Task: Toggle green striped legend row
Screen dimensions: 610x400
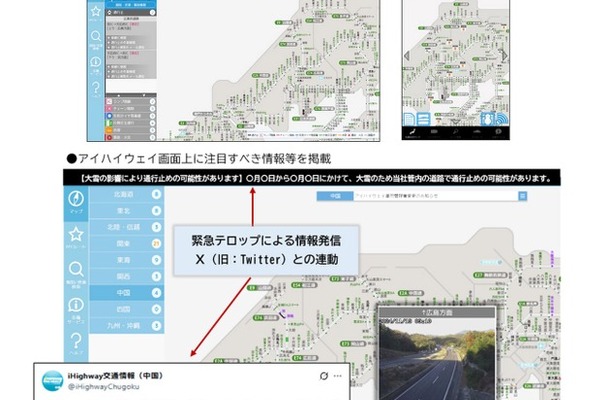Action: point(131,123)
